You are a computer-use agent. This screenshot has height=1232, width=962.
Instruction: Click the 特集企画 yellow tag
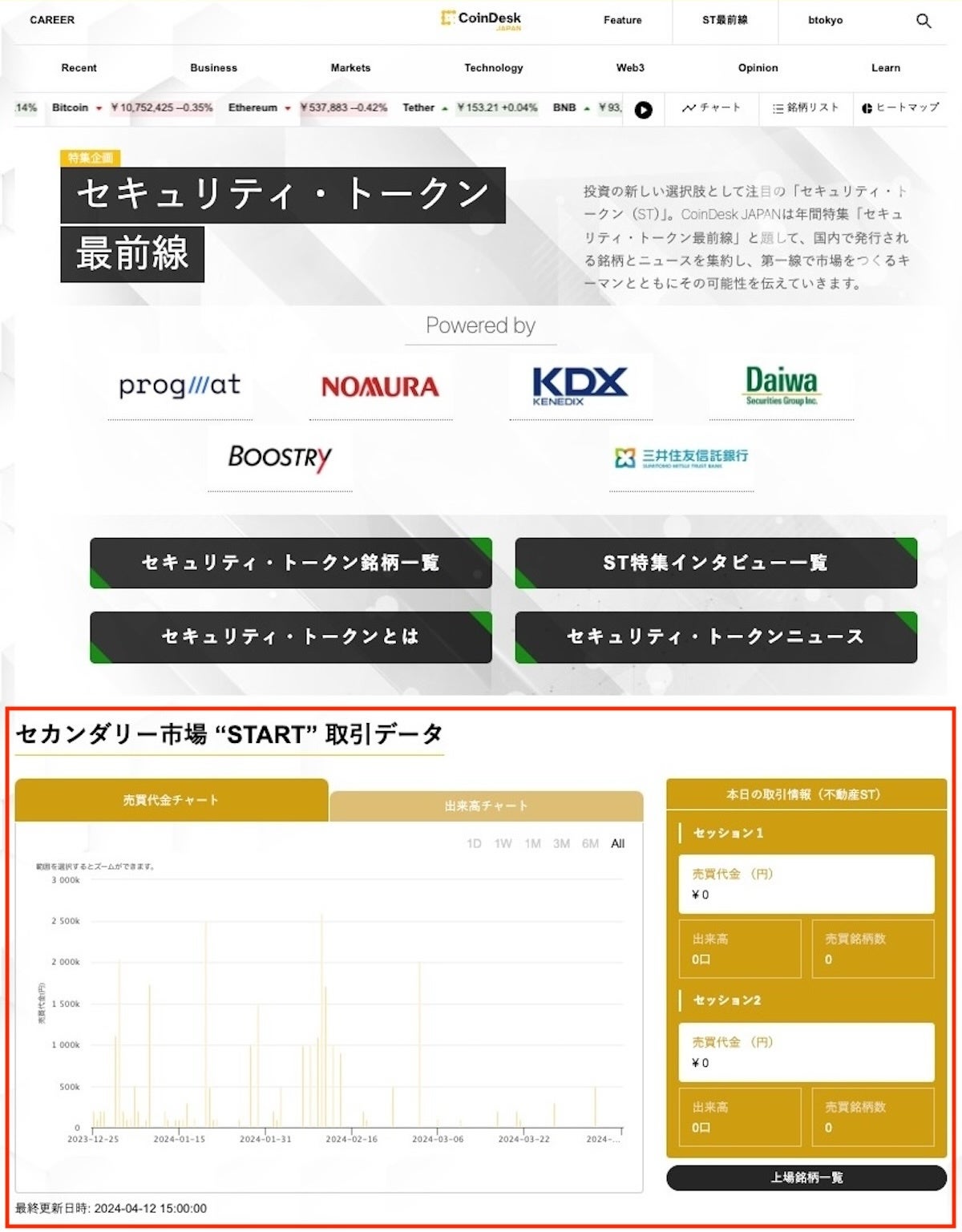click(91, 158)
